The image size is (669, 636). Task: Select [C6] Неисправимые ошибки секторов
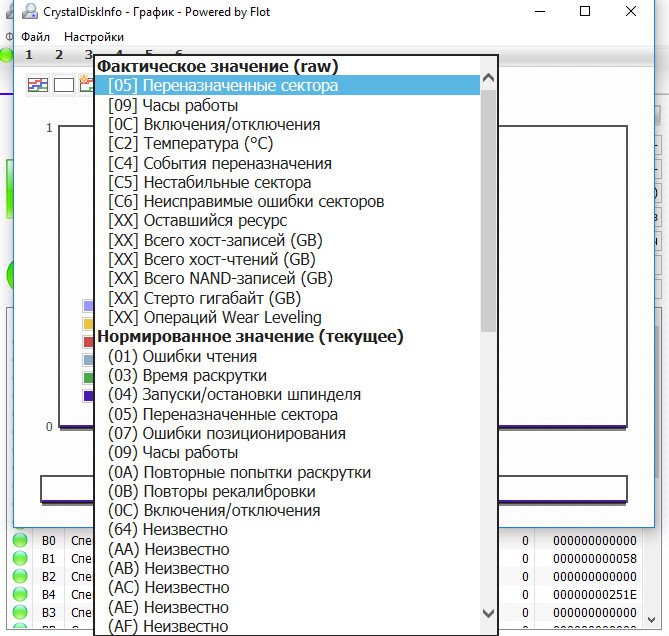(287, 201)
